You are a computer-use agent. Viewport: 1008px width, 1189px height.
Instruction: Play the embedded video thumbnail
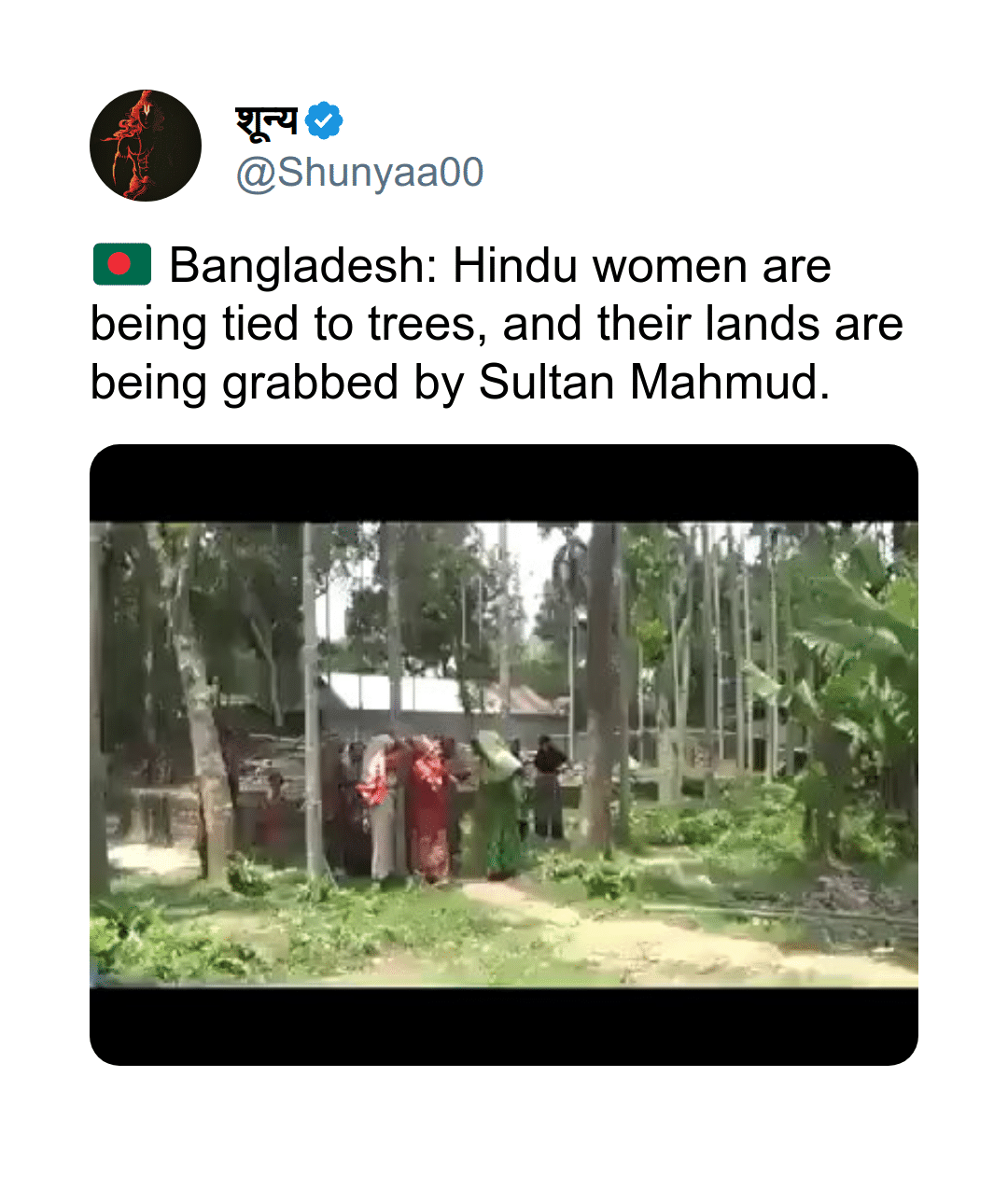(x=504, y=755)
